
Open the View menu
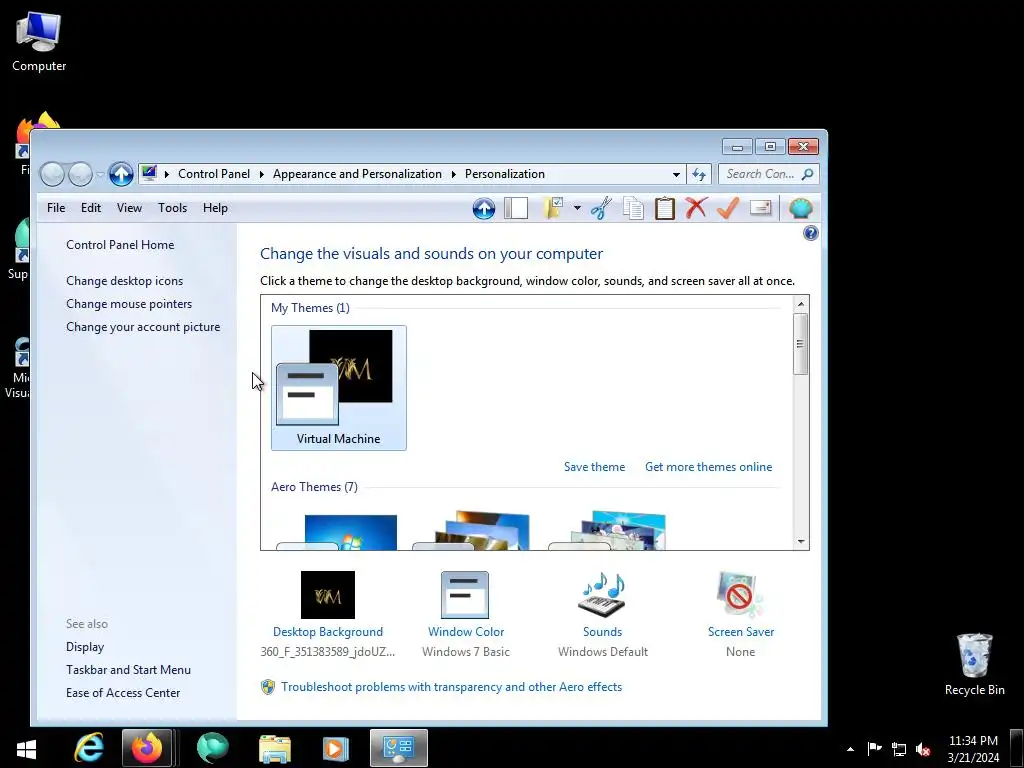click(x=129, y=208)
